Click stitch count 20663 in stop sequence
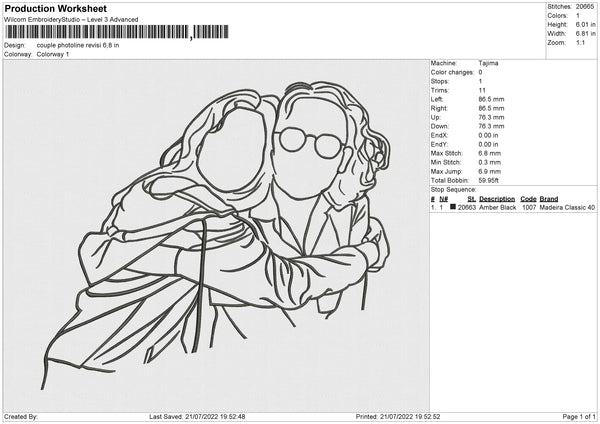This screenshot has height=424, width=600. (x=467, y=207)
